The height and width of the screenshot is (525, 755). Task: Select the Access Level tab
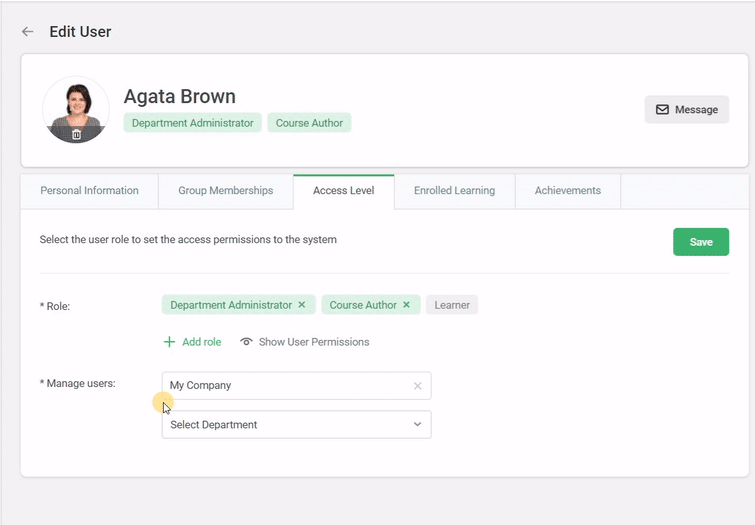tap(343, 191)
